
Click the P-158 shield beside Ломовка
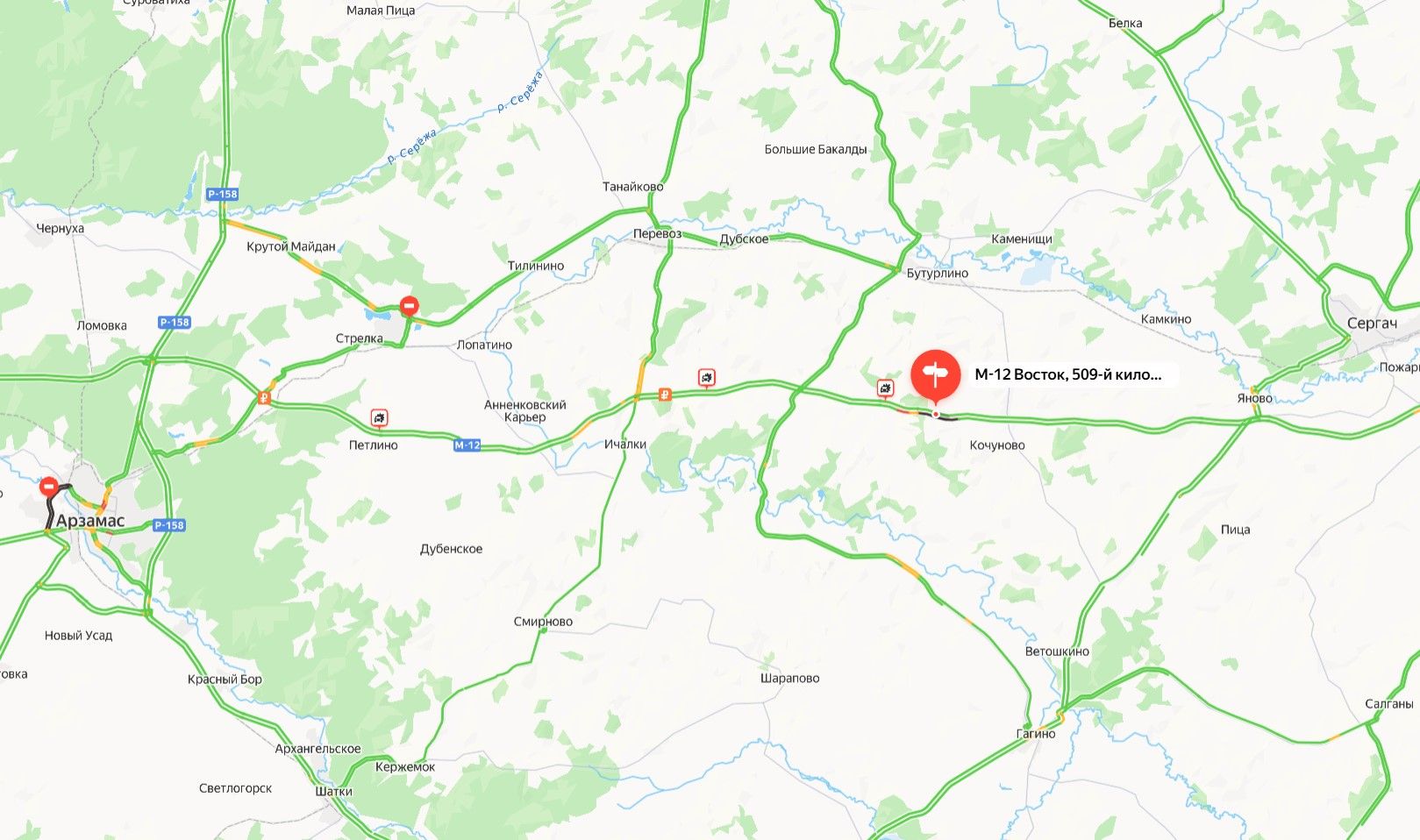[175, 322]
